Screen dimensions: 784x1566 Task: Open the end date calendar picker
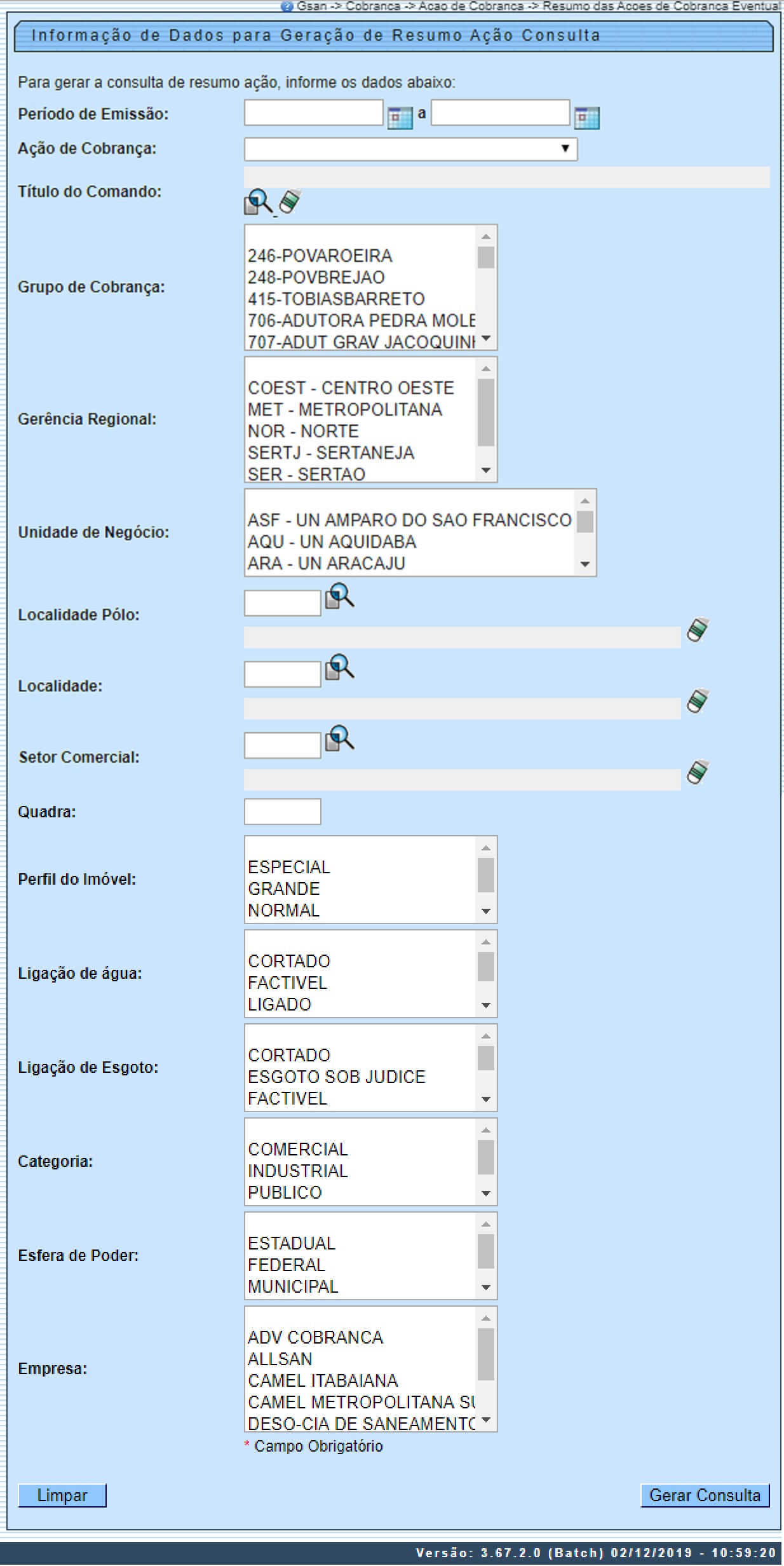coord(586,118)
